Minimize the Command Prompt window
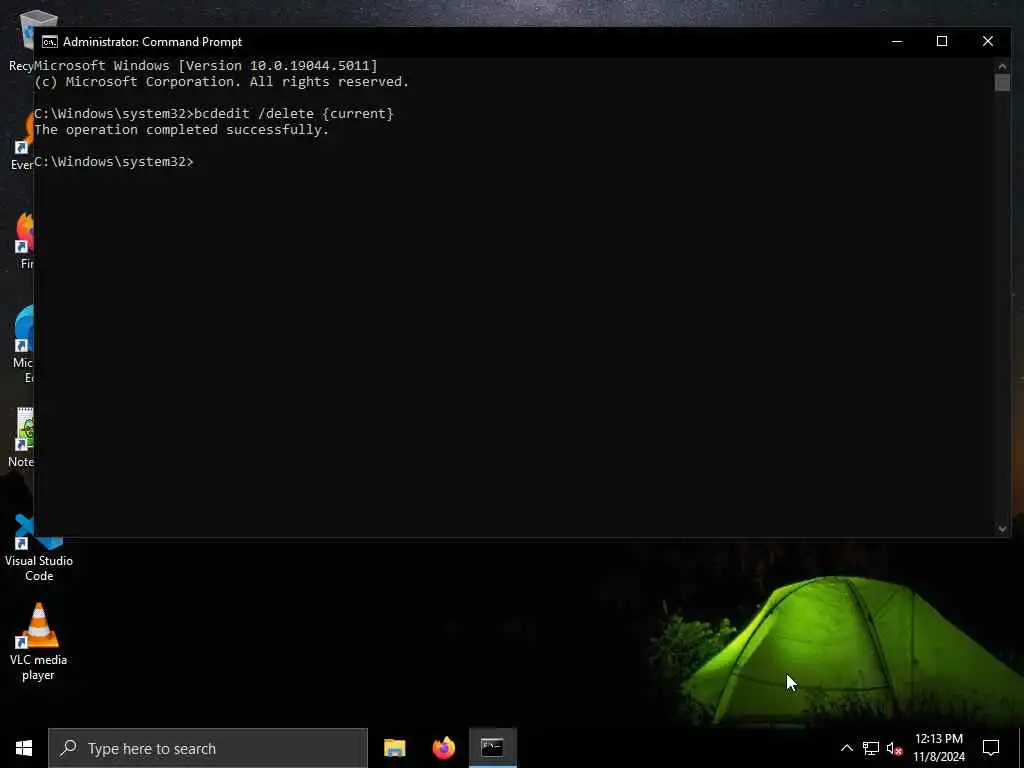 pos(897,41)
